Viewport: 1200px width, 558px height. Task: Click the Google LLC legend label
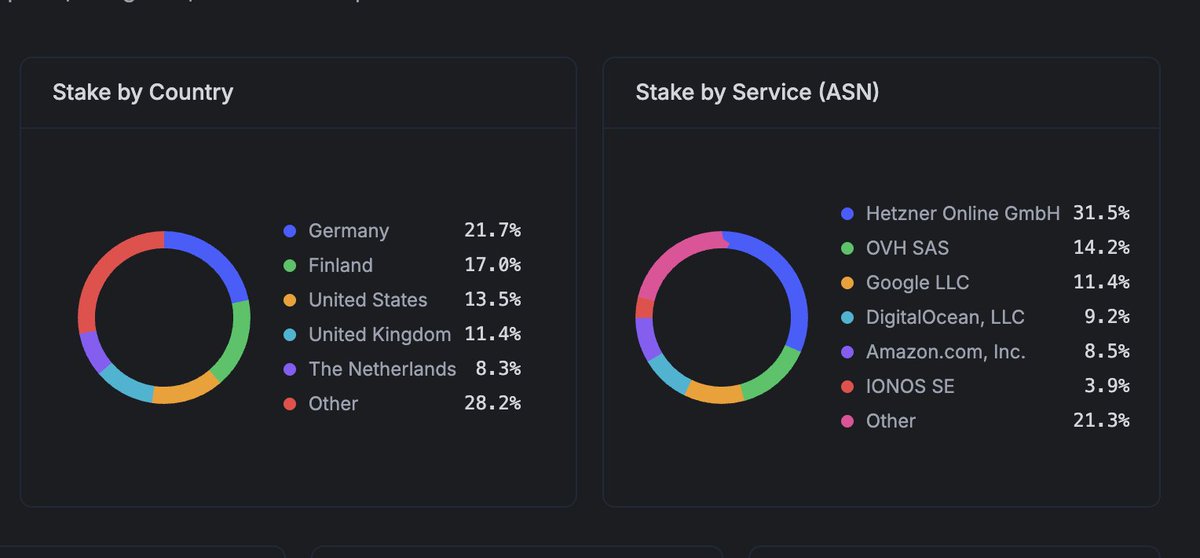[x=918, y=283]
